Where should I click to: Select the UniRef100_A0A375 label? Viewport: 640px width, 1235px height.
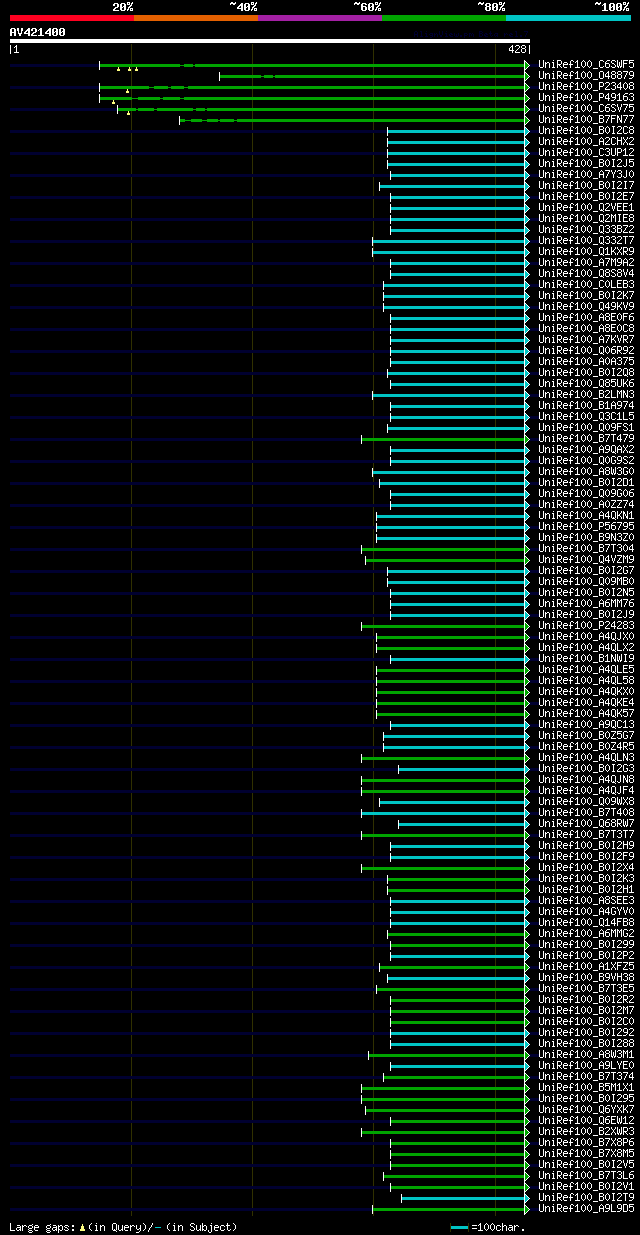point(586,361)
